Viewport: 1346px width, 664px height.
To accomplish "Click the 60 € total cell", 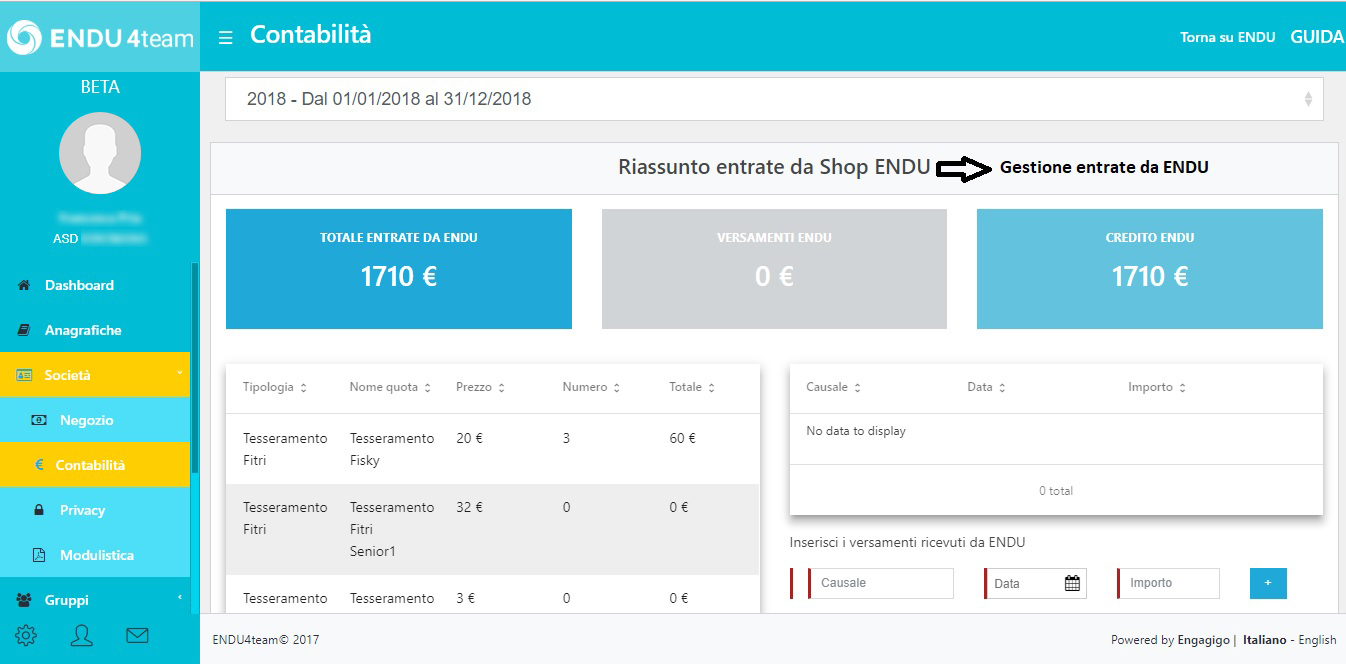I will pos(683,438).
